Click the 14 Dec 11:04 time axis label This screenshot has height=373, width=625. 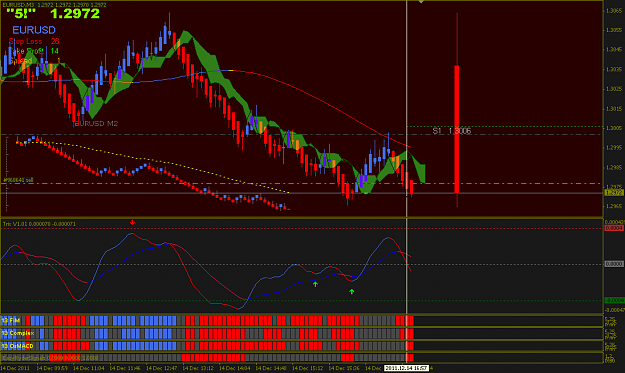coord(88,368)
